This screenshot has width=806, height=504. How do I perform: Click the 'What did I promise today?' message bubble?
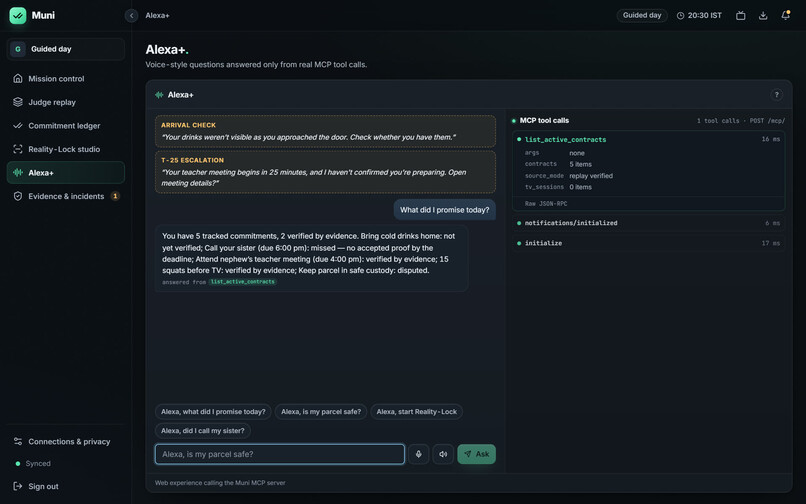pyautogui.click(x=445, y=210)
